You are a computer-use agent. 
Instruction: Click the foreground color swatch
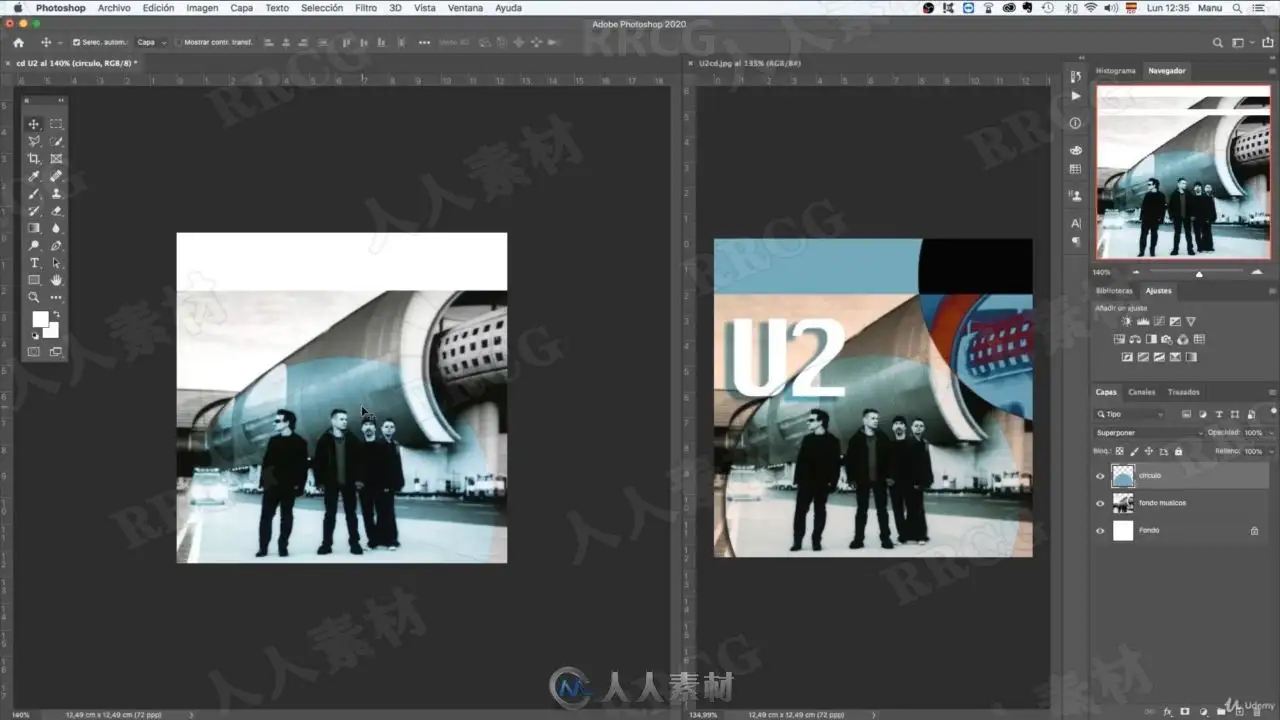pyautogui.click(x=39, y=318)
